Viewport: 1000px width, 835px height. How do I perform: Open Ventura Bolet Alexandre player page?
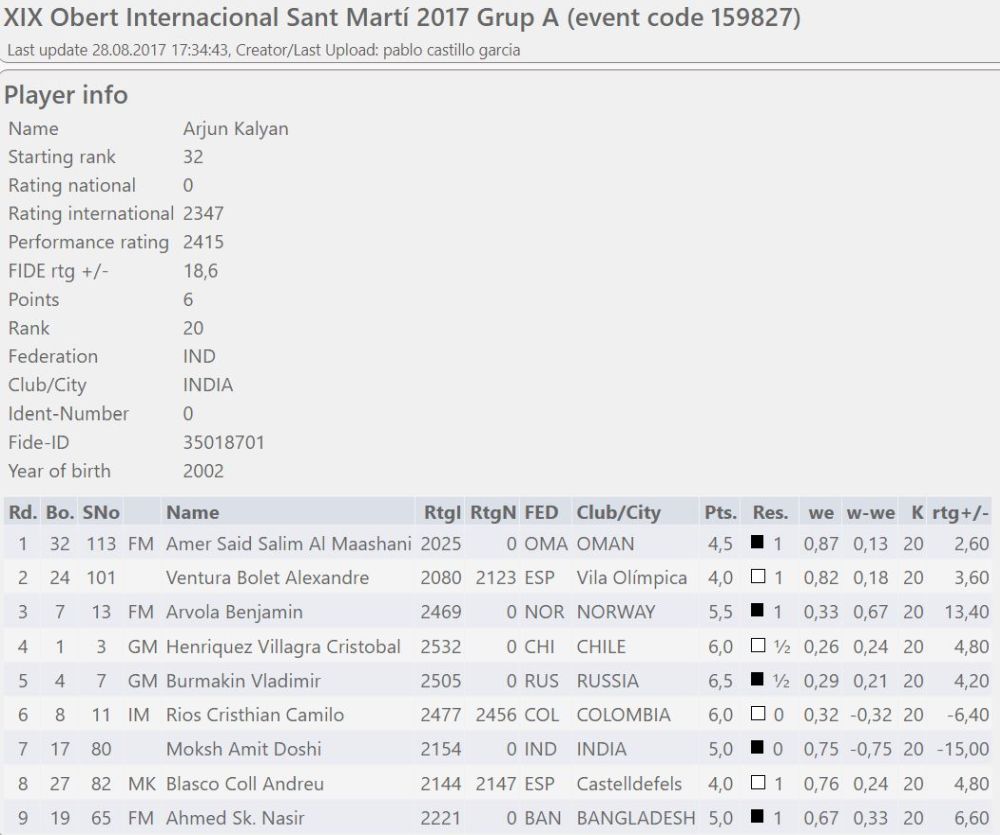tap(267, 578)
